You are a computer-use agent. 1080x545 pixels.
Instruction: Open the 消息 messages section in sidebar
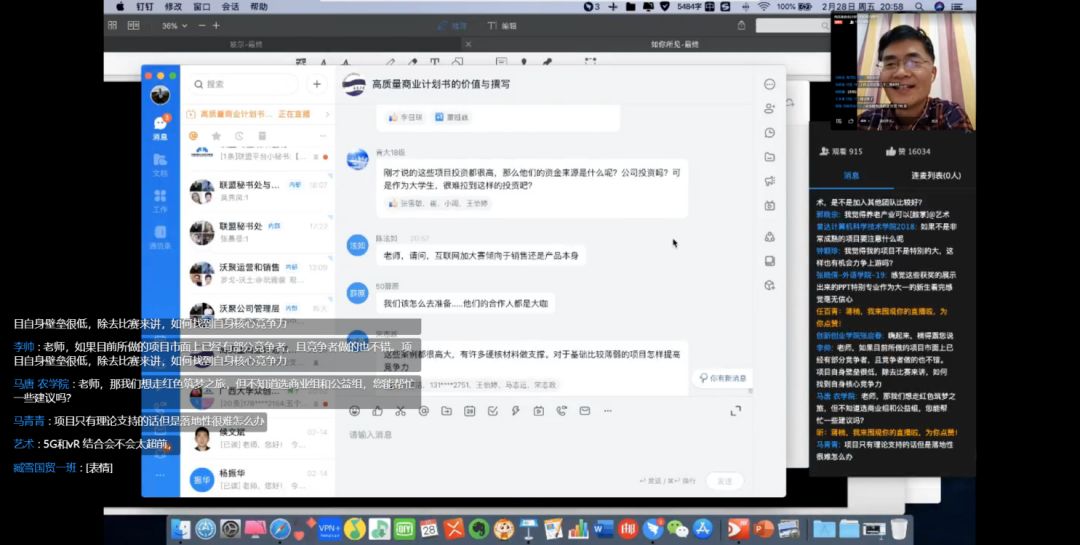[160, 127]
